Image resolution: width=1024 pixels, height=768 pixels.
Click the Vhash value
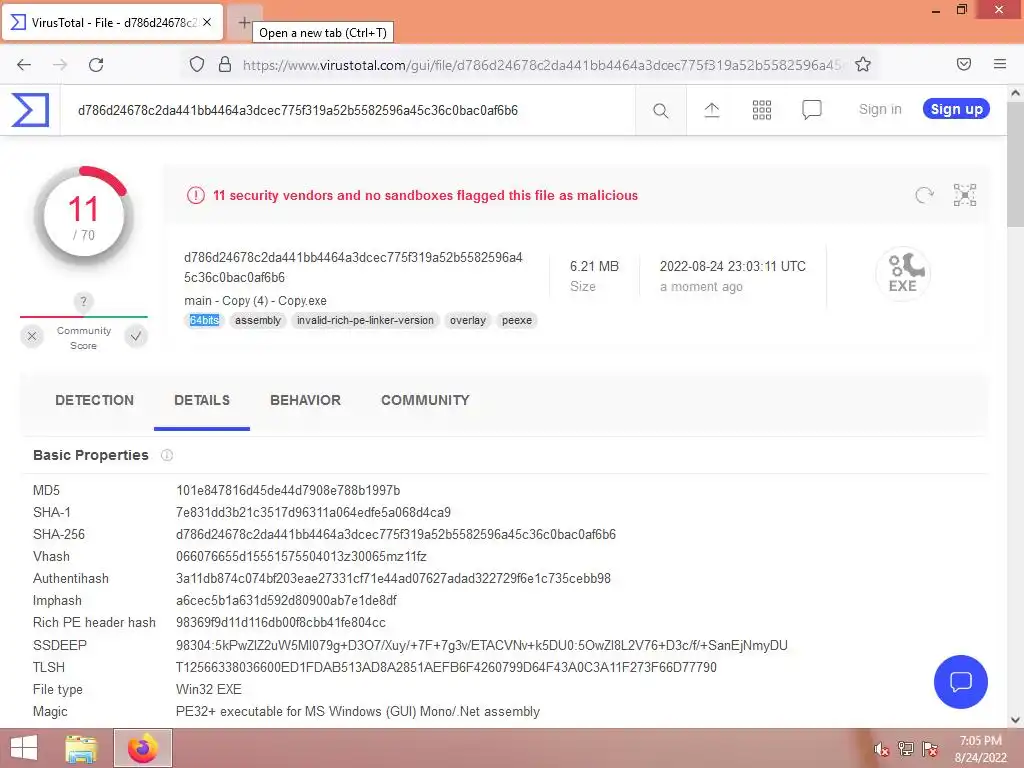pyautogui.click(x=301, y=556)
